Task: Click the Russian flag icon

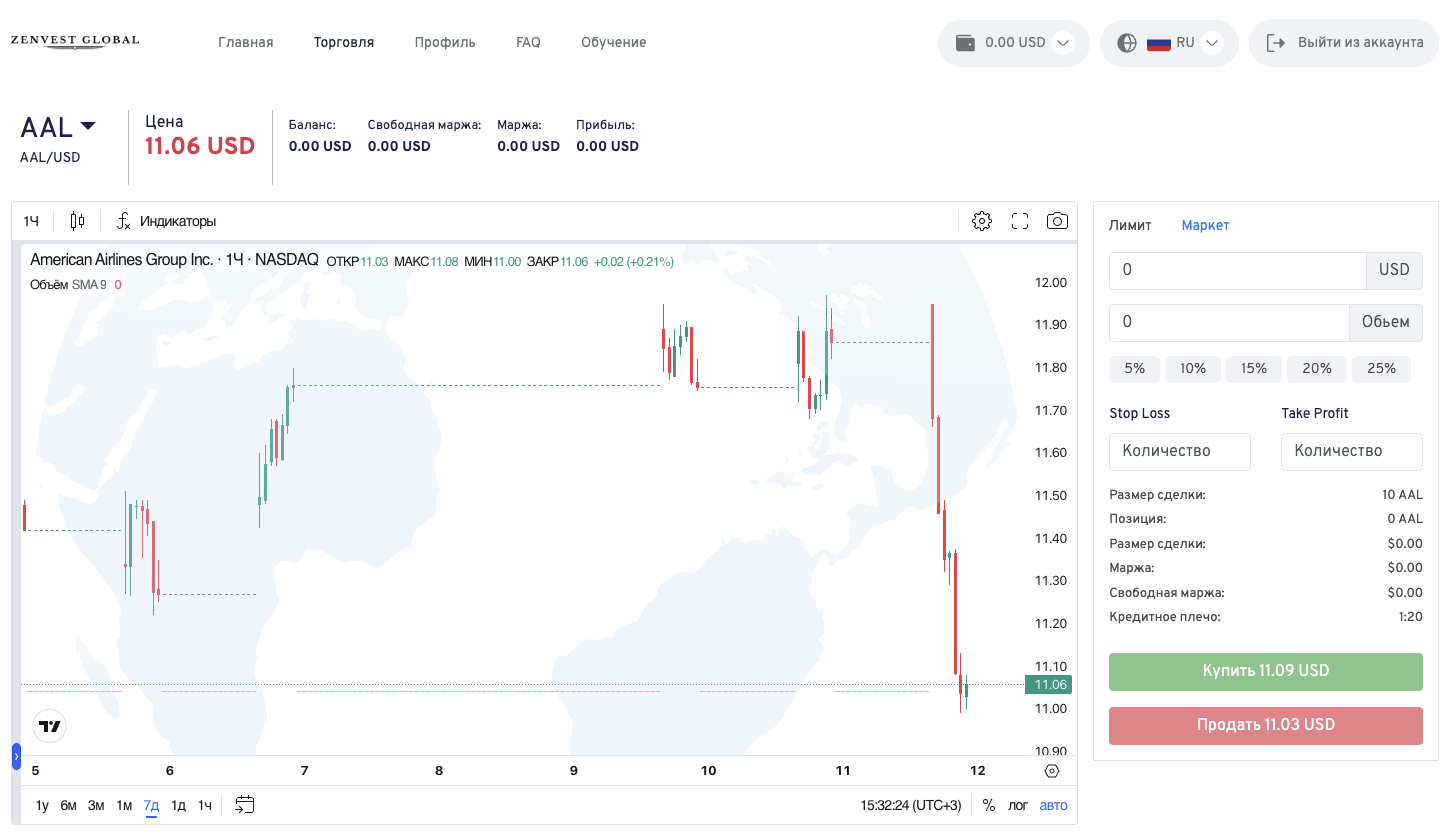Action: pyautogui.click(x=1159, y=43)
